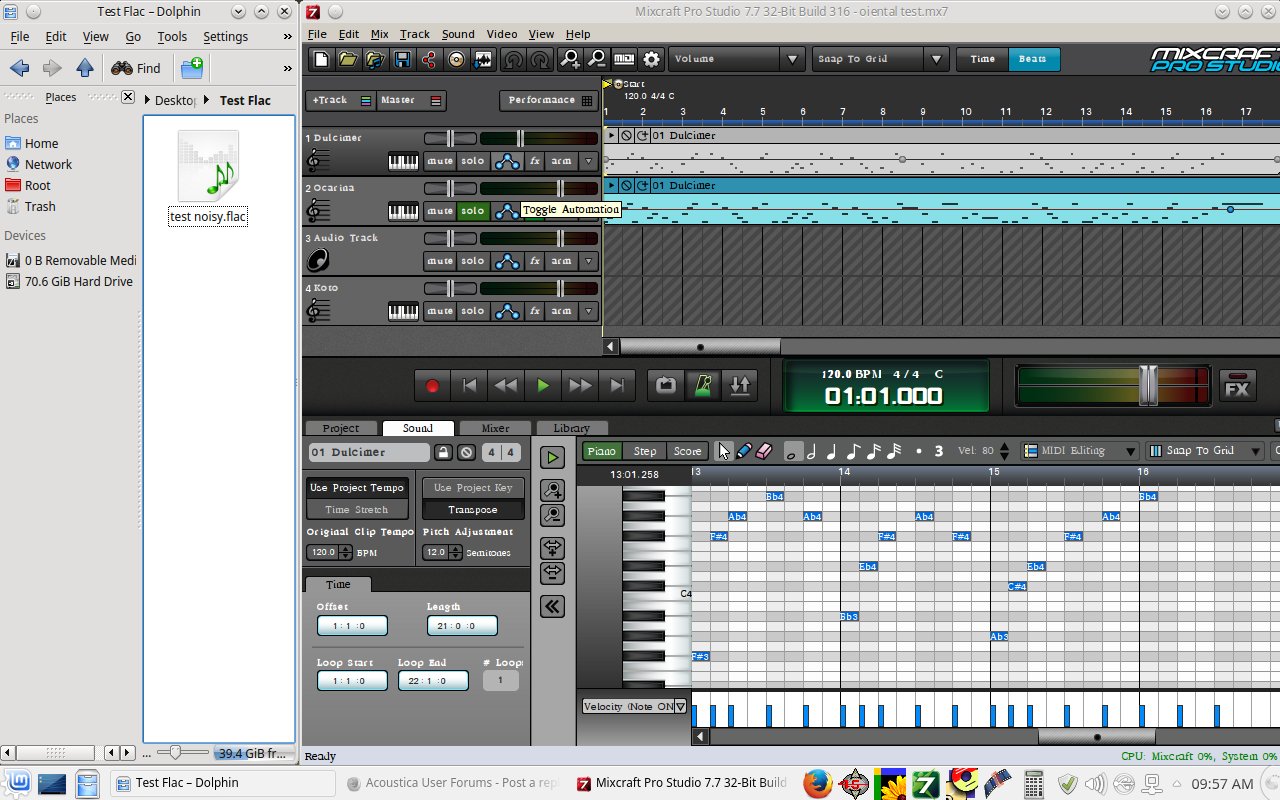Screen dimensions: 1280x800
Task: Zoom in the sound editor vertically
Action: pyautogui.click(x=552, y=490)
